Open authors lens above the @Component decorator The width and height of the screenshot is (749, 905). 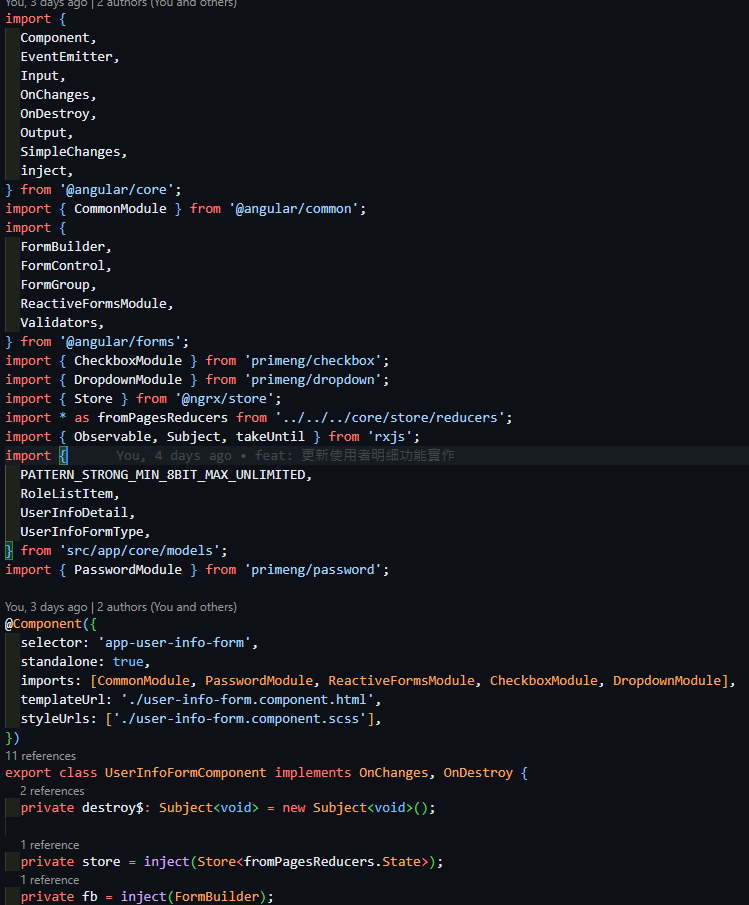coord(121,607)
